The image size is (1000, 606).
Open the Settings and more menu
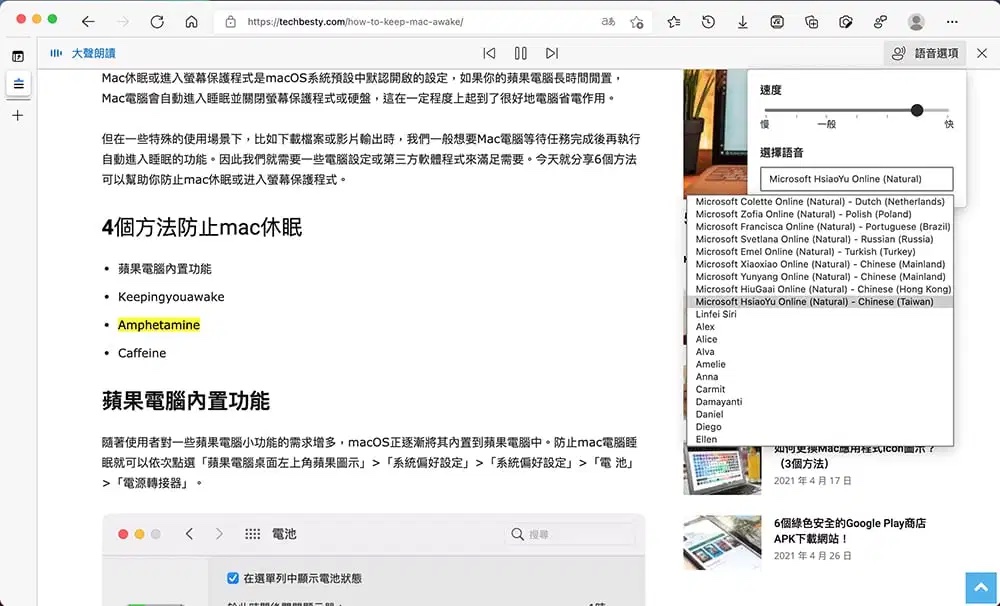(952, 22)
